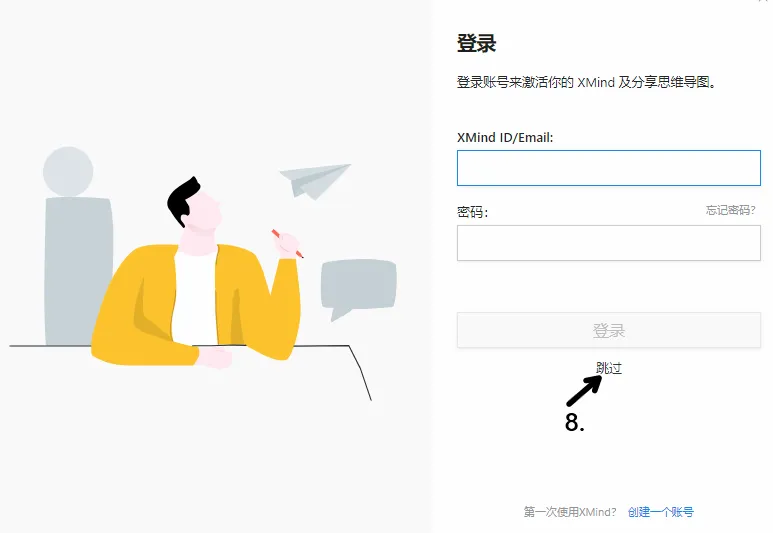
Task: Click the bold 登录 heading
Action: point(476,43)
